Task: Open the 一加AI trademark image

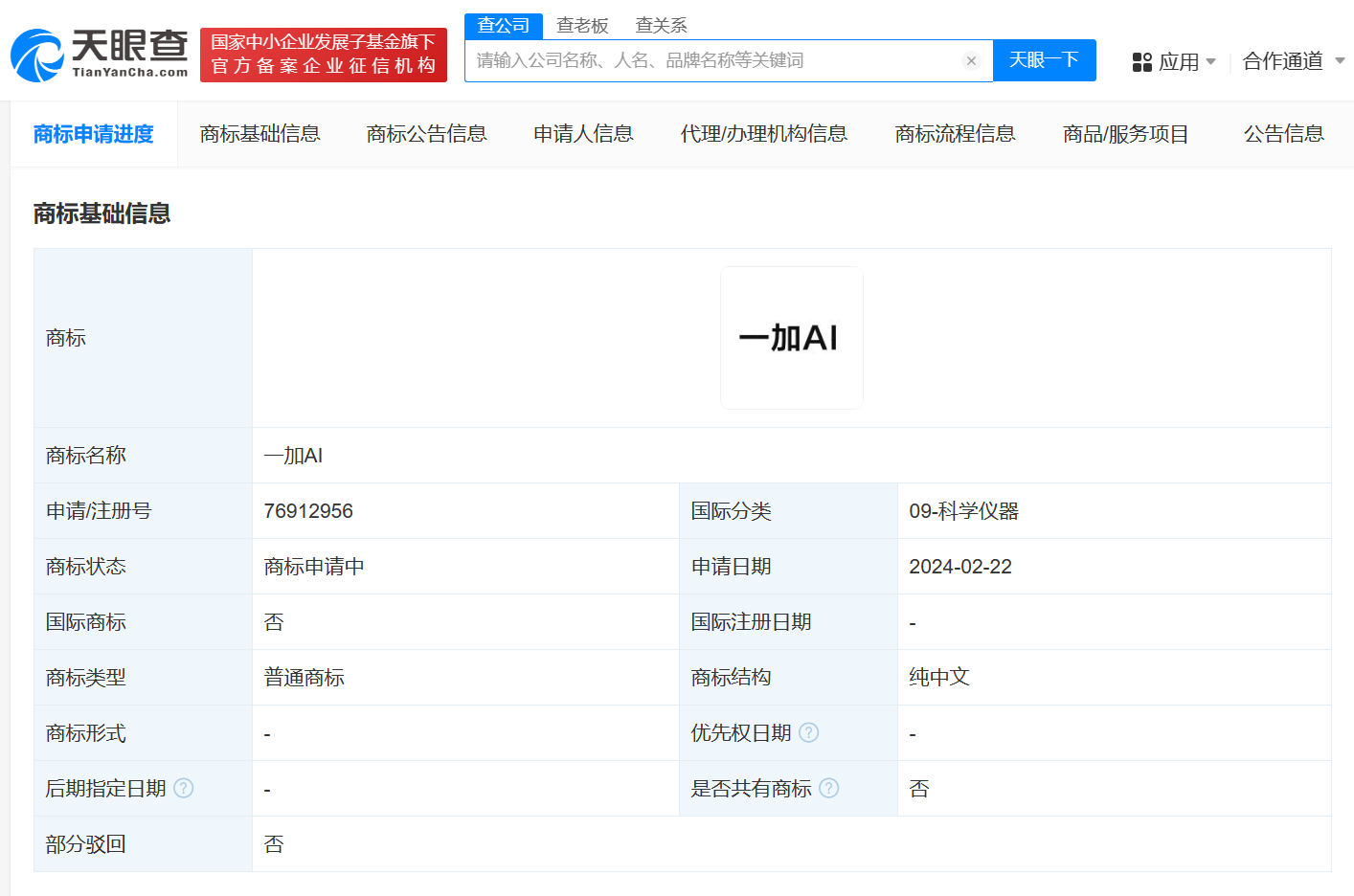Action: pos(791,338)
